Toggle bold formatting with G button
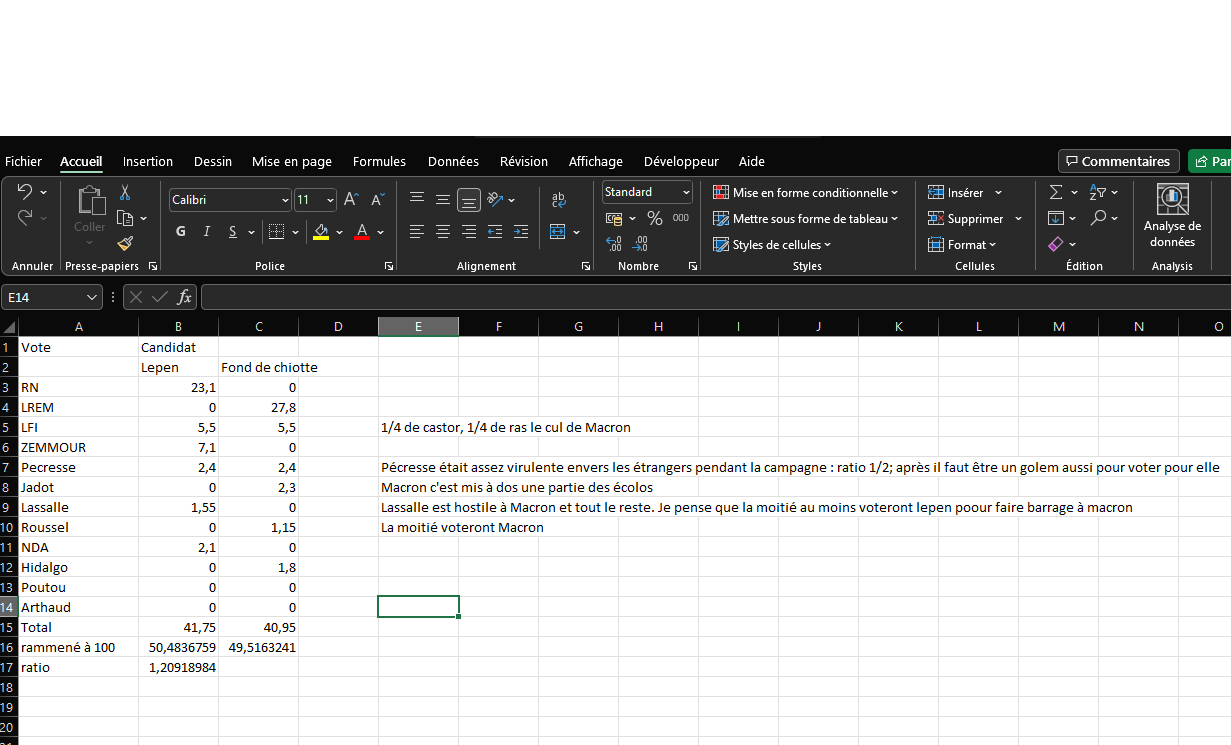1231x745 pixels. (x=181, y=232)
